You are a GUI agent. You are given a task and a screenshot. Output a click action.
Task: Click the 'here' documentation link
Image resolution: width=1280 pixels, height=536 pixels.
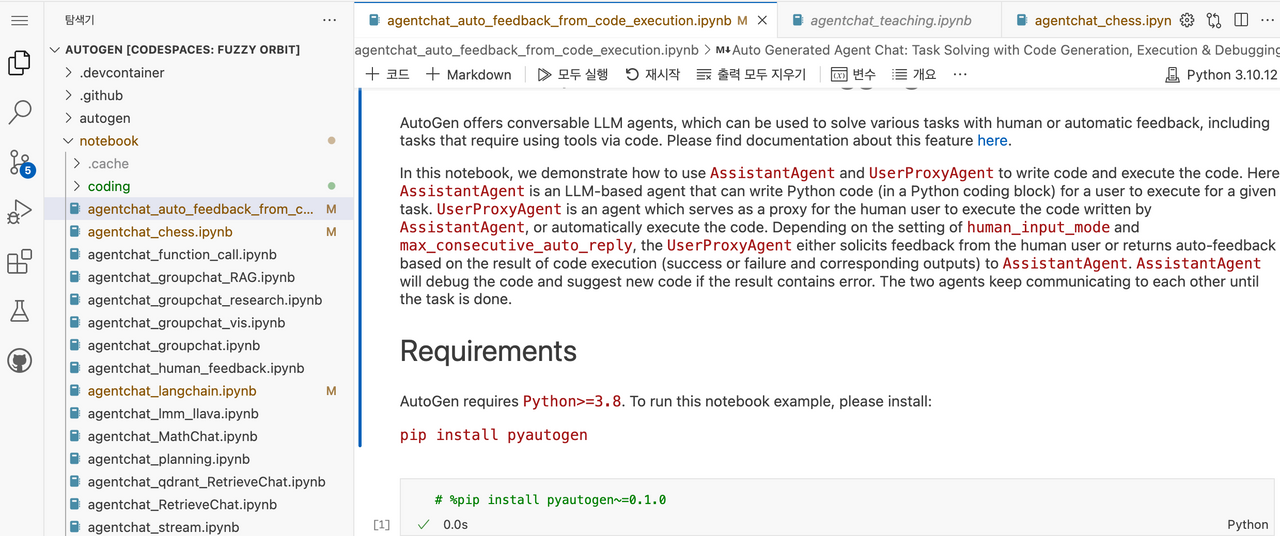[992, 141]
